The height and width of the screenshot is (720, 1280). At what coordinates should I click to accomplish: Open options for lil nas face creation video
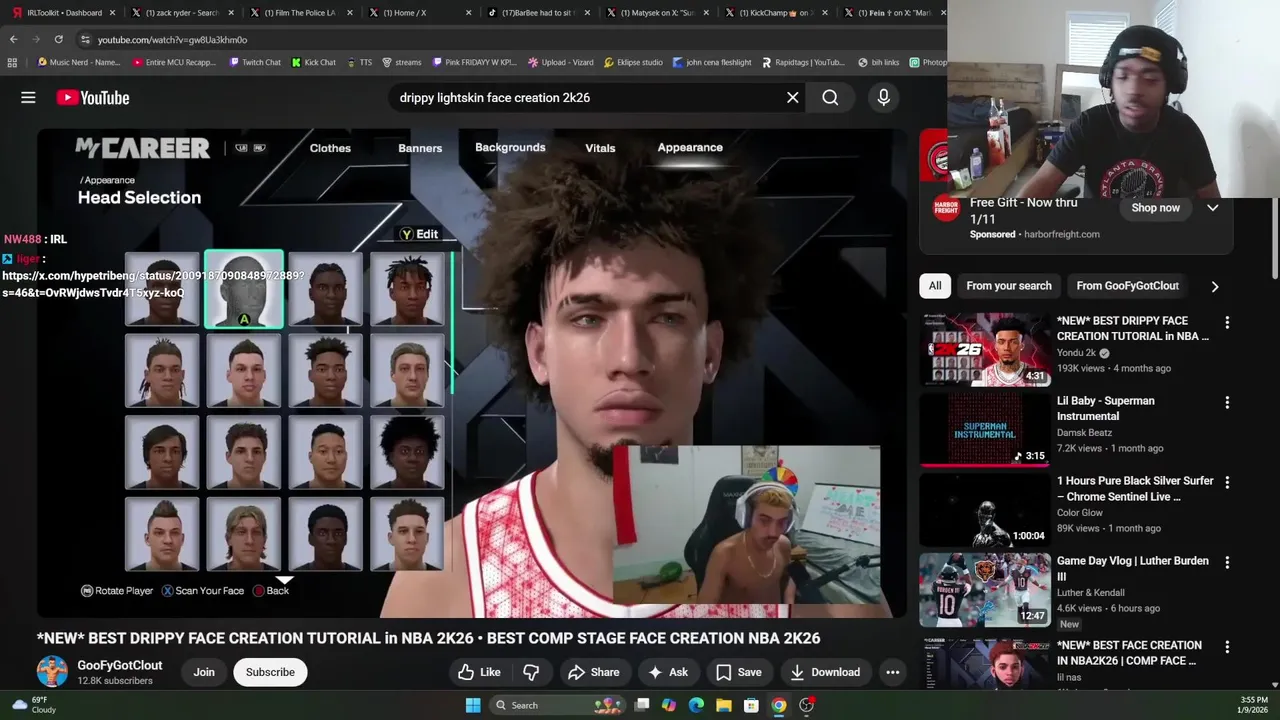pos(1227,646)
